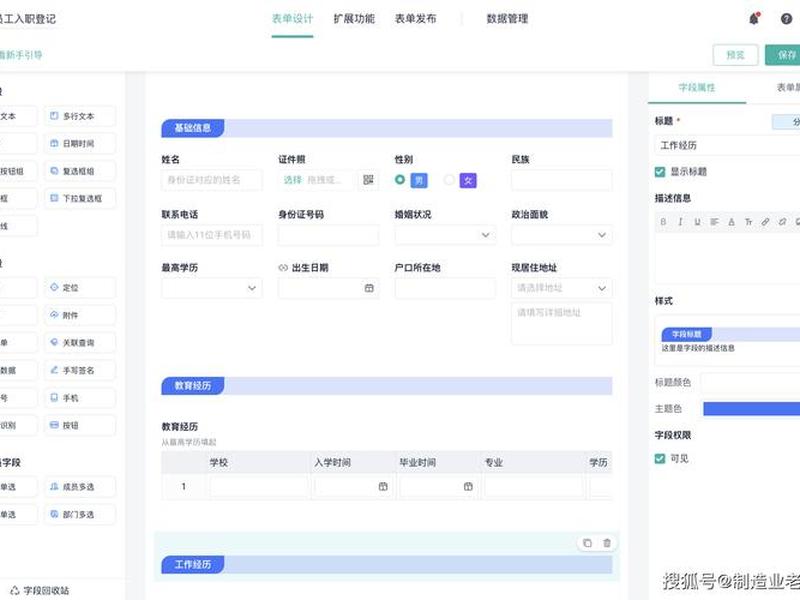Delete the 工作经历 field with trash icon
This screenshot has width=800, height=600.
[607, 543]
